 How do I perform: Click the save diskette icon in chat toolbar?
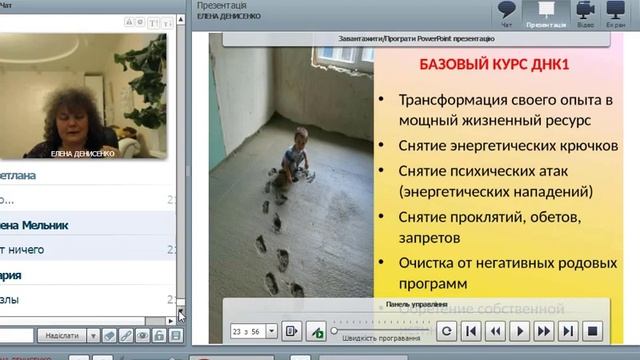[x=176, y=336]
